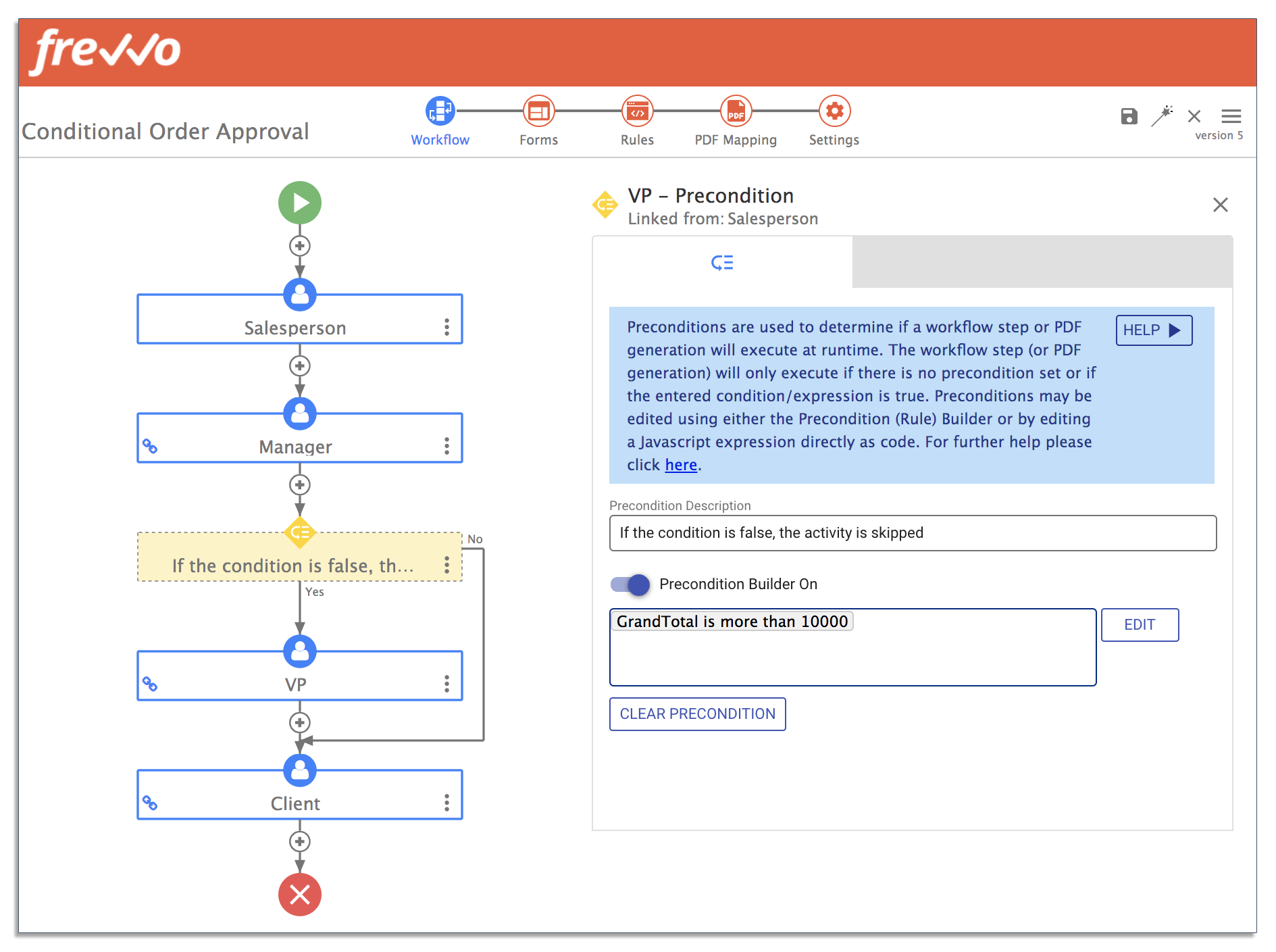1276x952 pixels.
Task: Add a step before Salesperson
Action: 300,246
